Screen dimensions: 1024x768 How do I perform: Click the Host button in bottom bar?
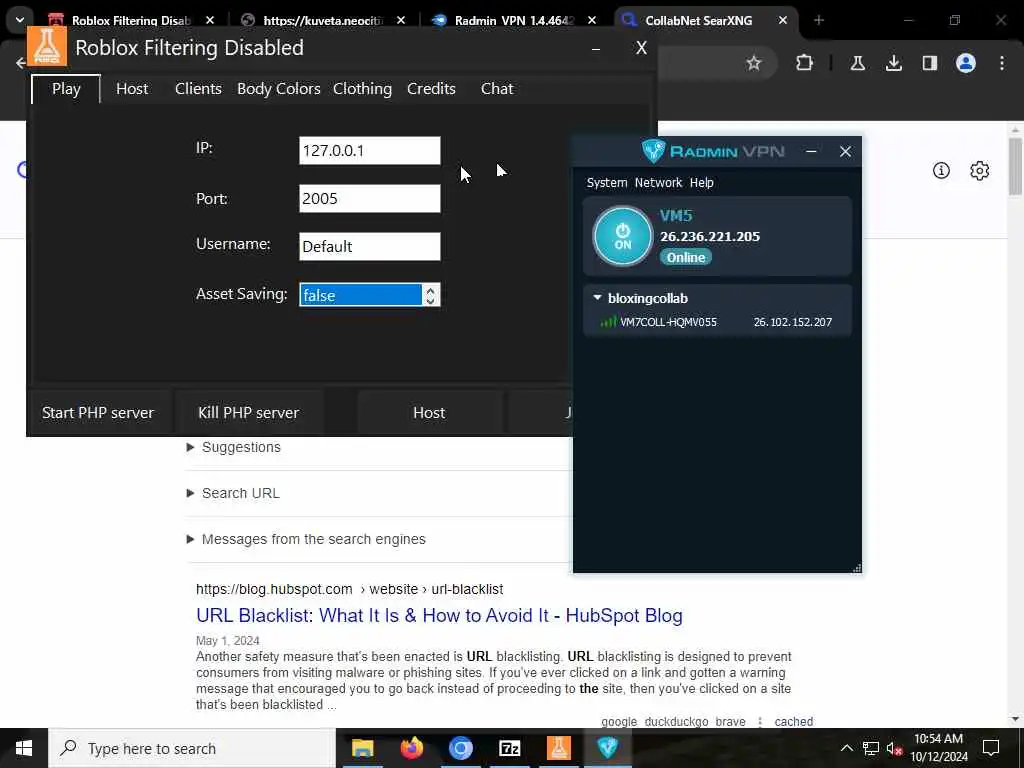[x=429, y=413]
